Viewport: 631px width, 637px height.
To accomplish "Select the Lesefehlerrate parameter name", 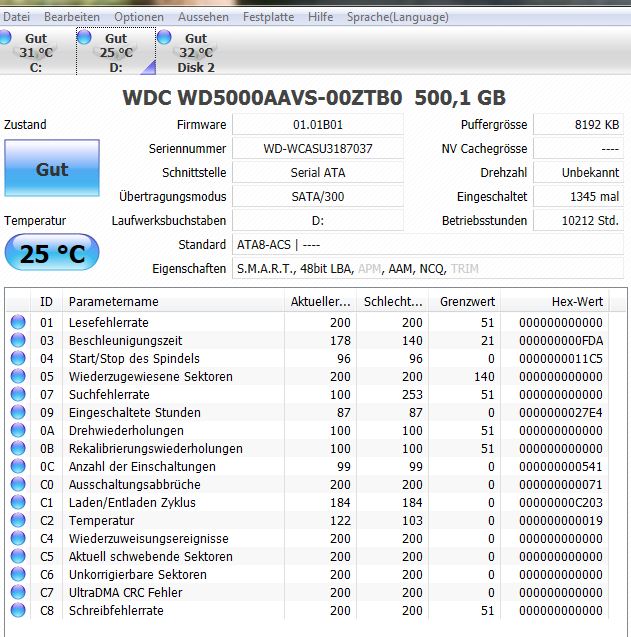I will click(109, 323).
